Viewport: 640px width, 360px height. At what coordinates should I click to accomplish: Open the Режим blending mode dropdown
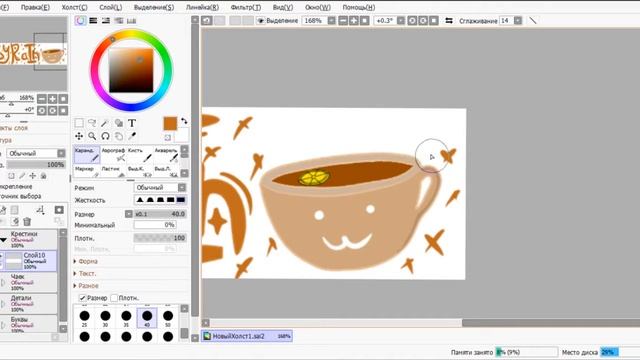click(x=160, y=187)
